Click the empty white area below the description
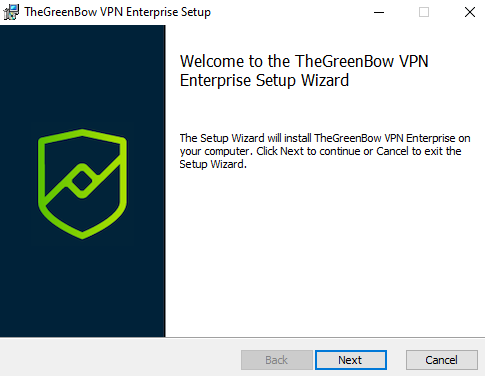The image size is (485, 376). 325,253
